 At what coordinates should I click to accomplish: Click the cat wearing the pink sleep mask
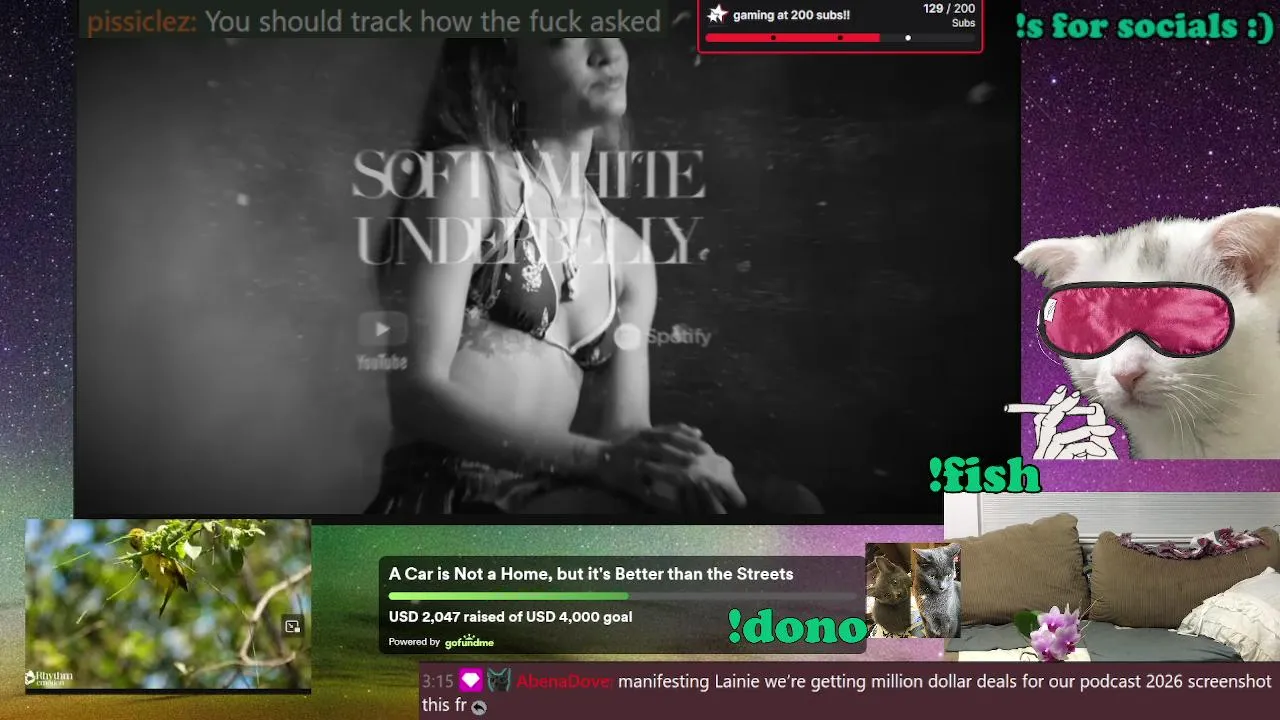[1150, 335]
